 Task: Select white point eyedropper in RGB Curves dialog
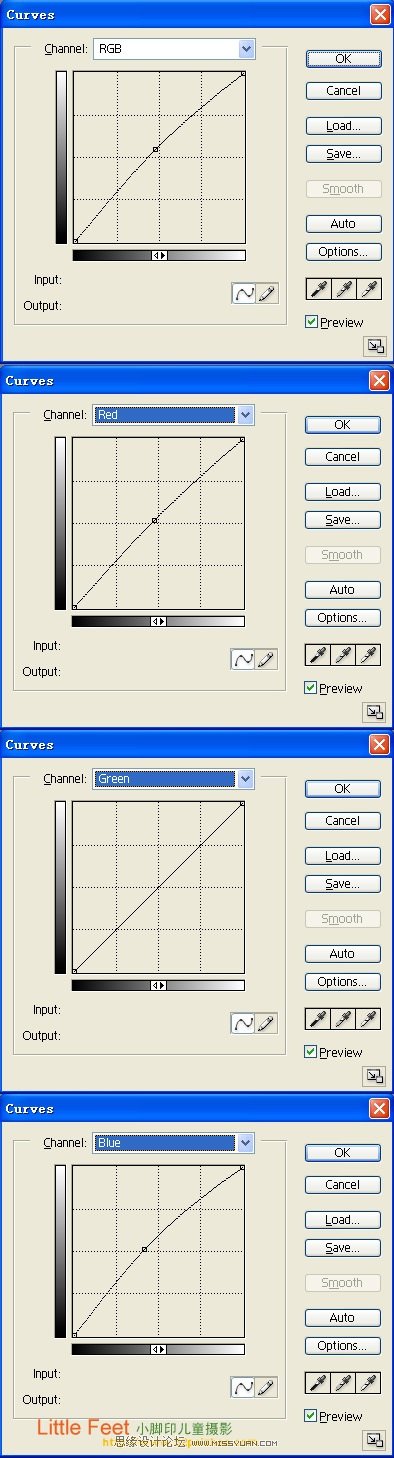369,290
